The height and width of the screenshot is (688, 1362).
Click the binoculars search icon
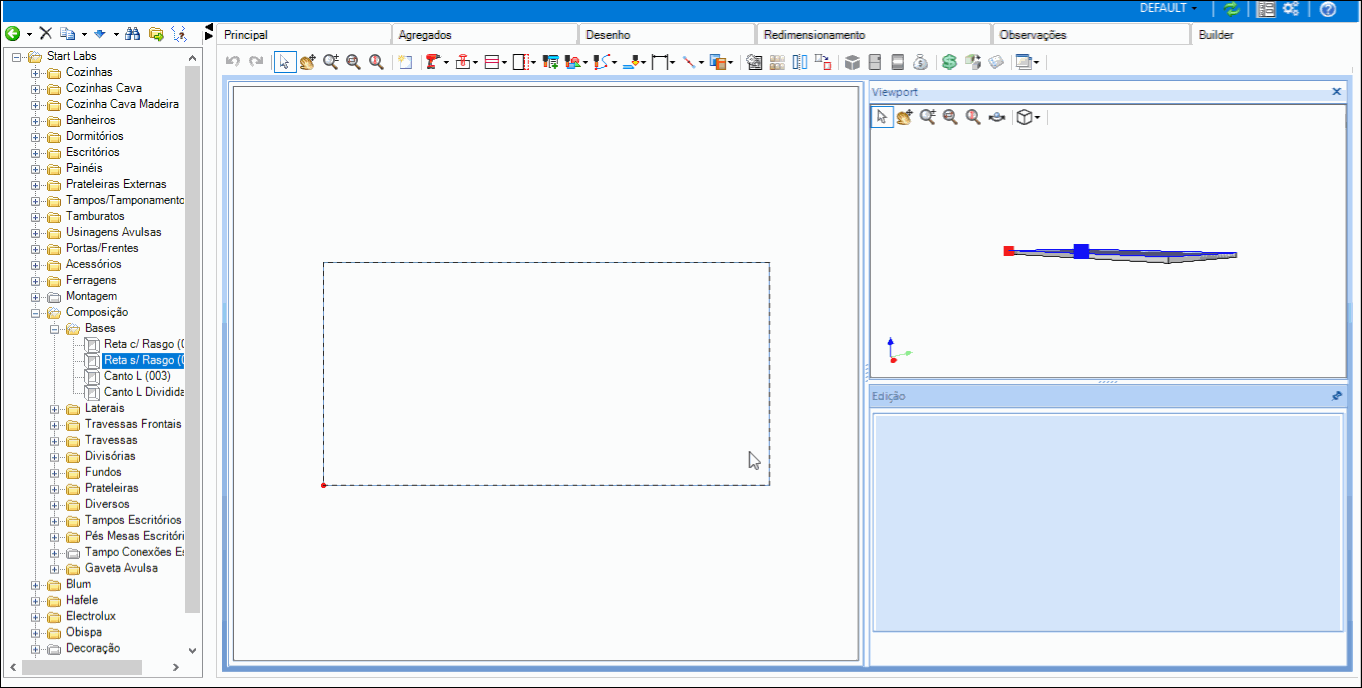pos(132,33)
